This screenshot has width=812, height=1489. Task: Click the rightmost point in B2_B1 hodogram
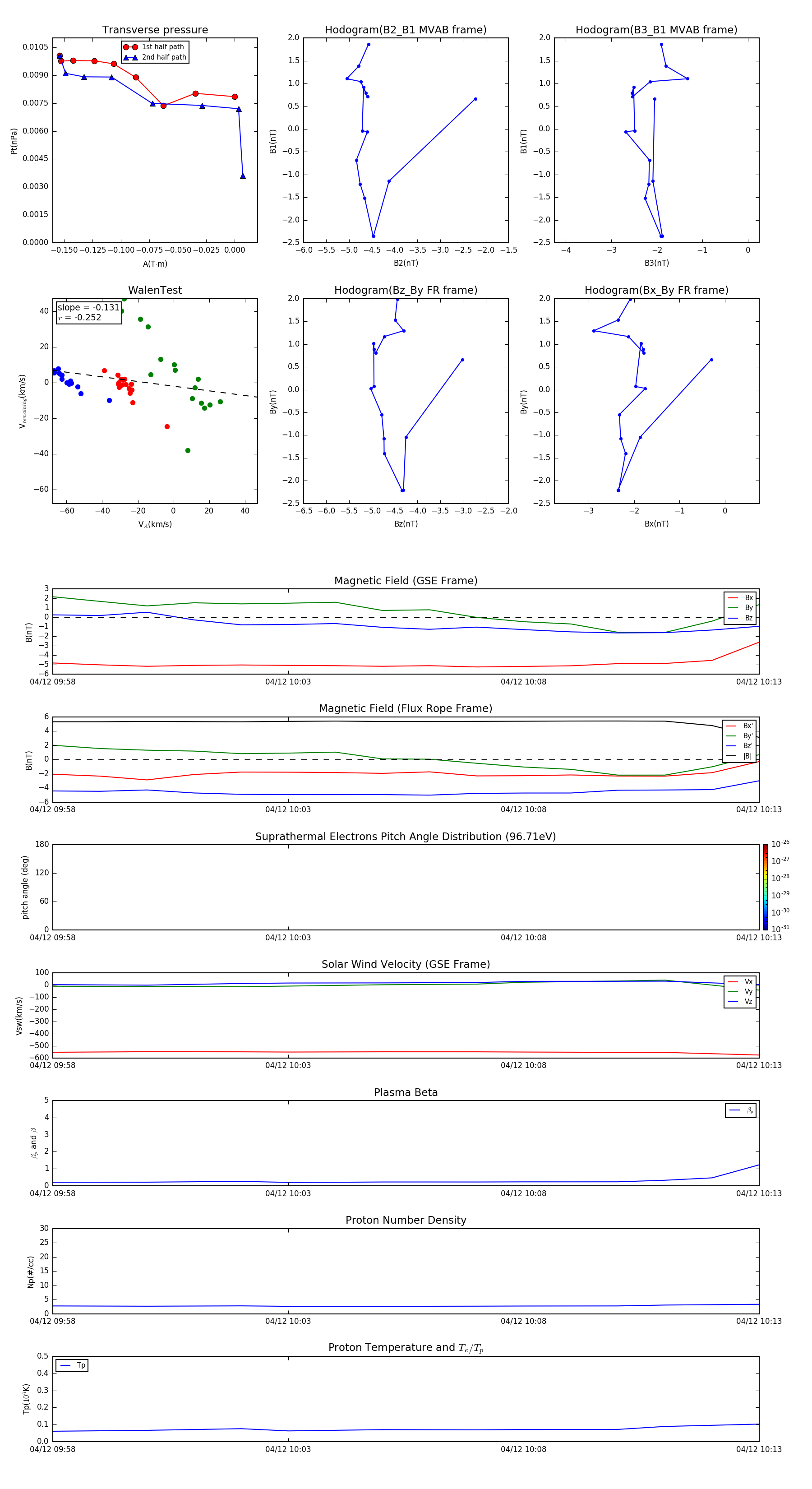475,99
